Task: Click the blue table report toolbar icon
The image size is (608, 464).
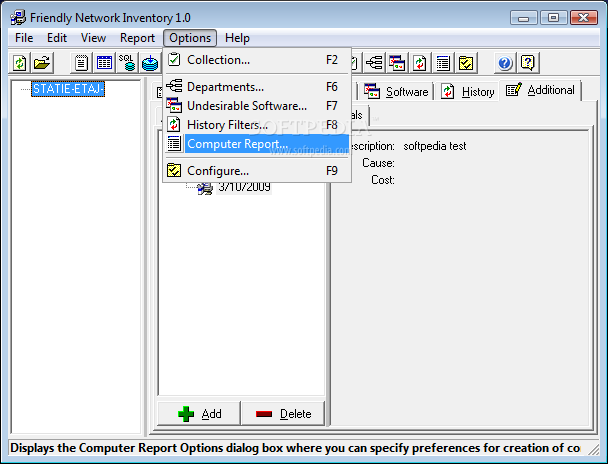Action: [104, 63]
